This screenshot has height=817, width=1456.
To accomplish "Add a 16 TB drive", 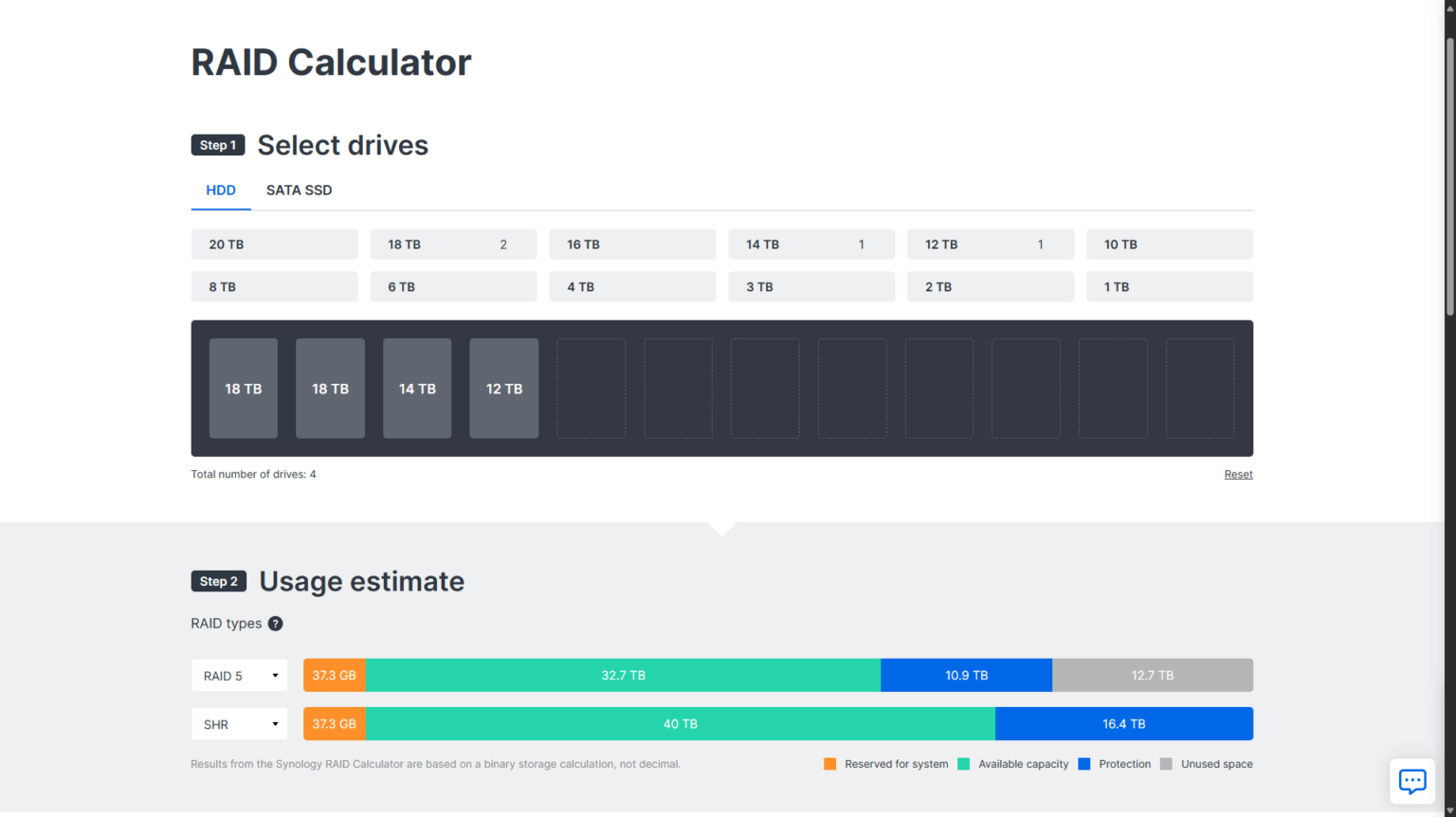I will click(x=632, y=244).
